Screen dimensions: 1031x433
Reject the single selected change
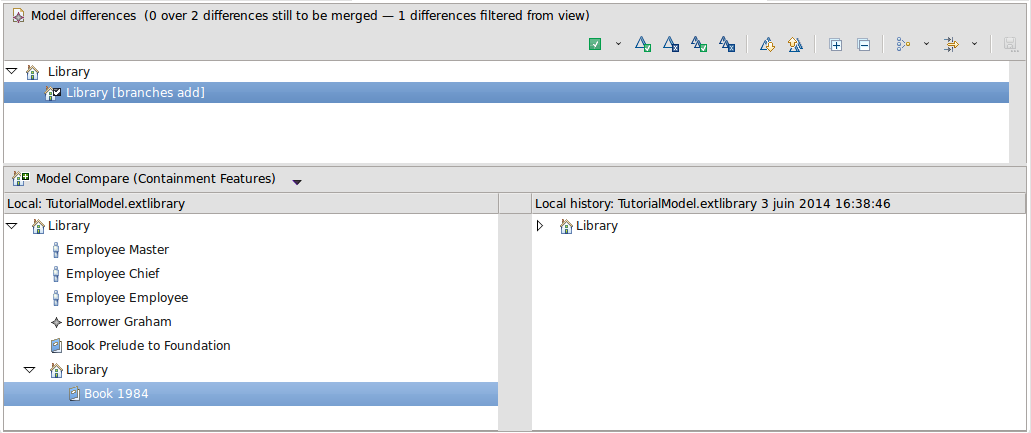[673, 44]
